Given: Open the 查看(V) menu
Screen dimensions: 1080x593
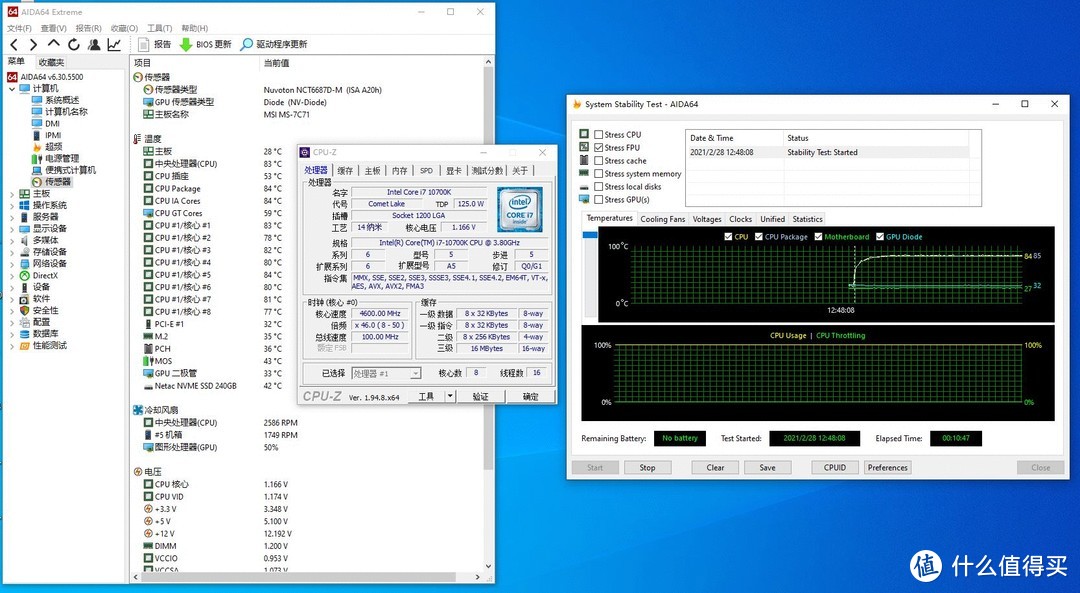Looking at the screenshot, I should (x=54, y=28).
